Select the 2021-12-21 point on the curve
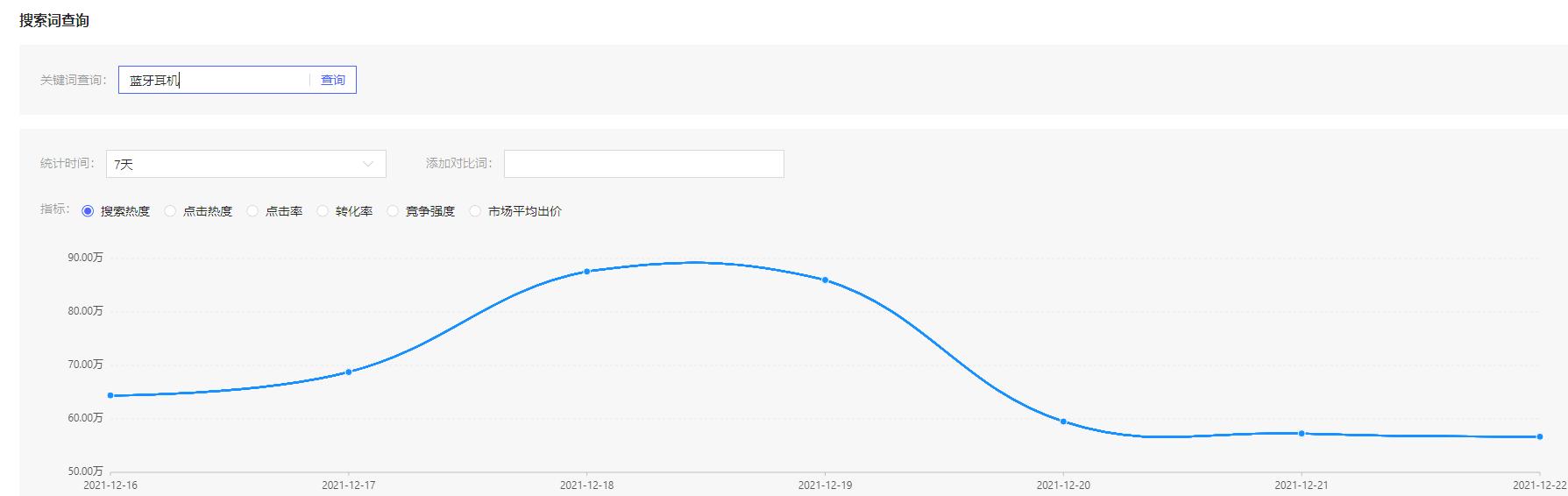Image resolution: width=1568 pixels, height=496 pixels. tap(1302, 433)
